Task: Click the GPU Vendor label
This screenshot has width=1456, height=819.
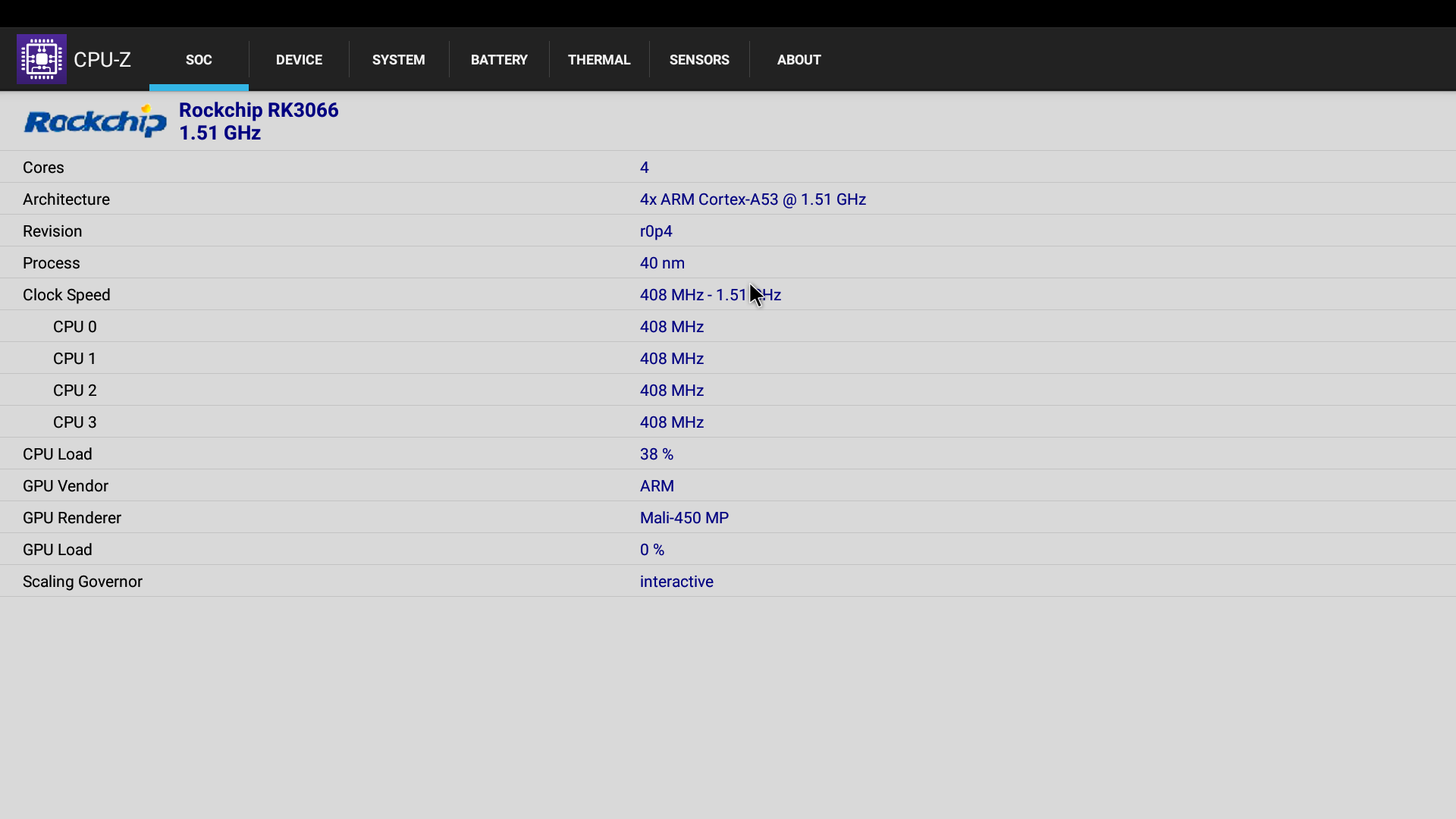Action: coord(65,486)
